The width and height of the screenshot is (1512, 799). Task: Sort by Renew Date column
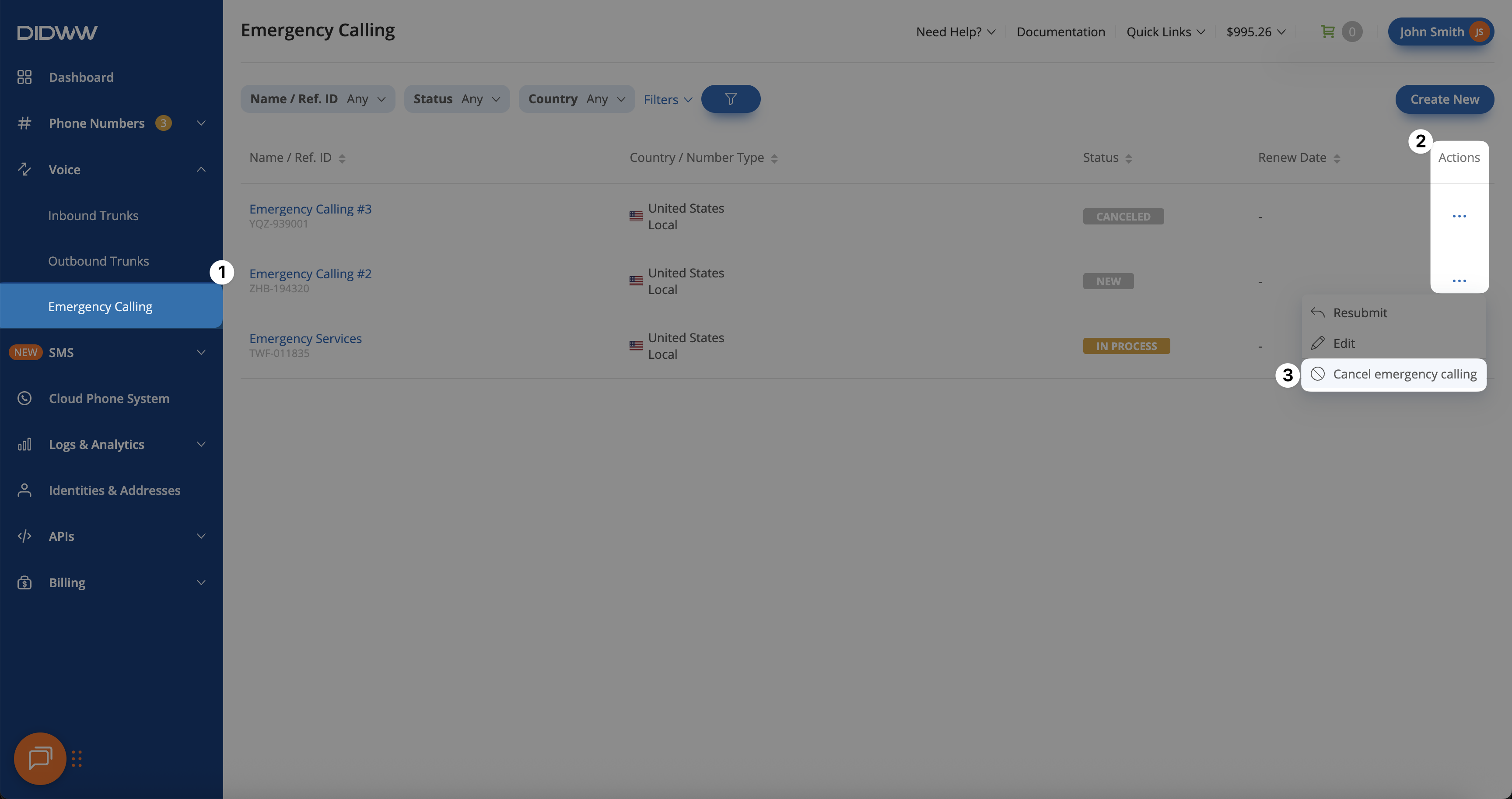click(x=1337, y=158)
